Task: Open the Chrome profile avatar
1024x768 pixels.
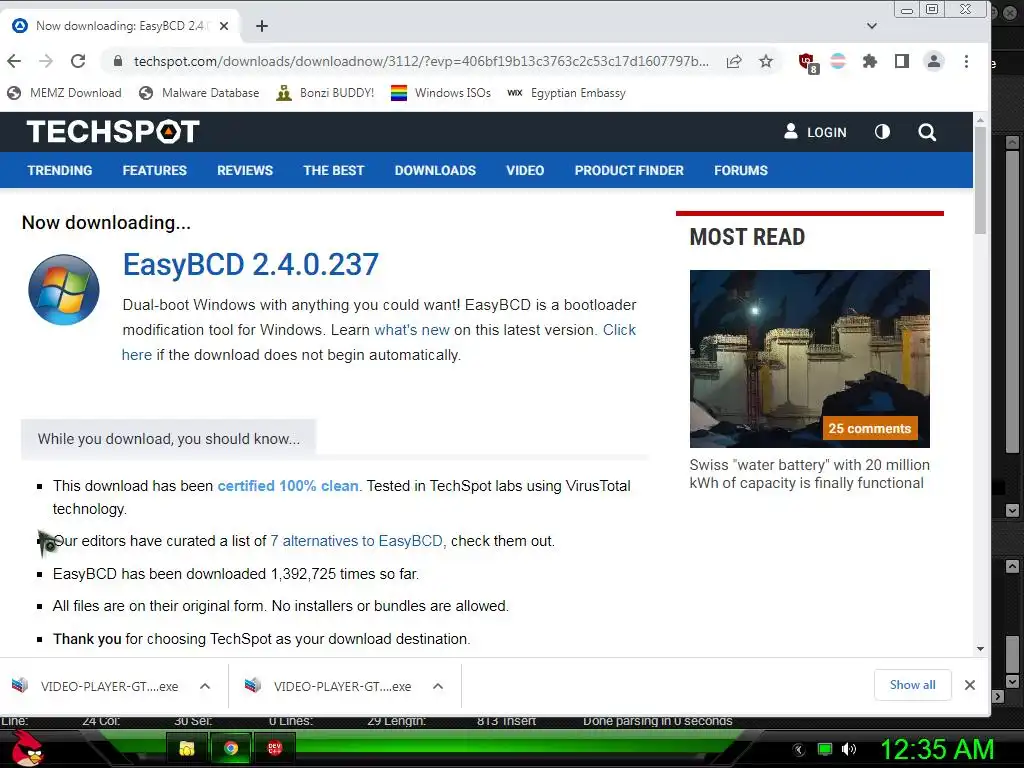Action: pos(934,61)
